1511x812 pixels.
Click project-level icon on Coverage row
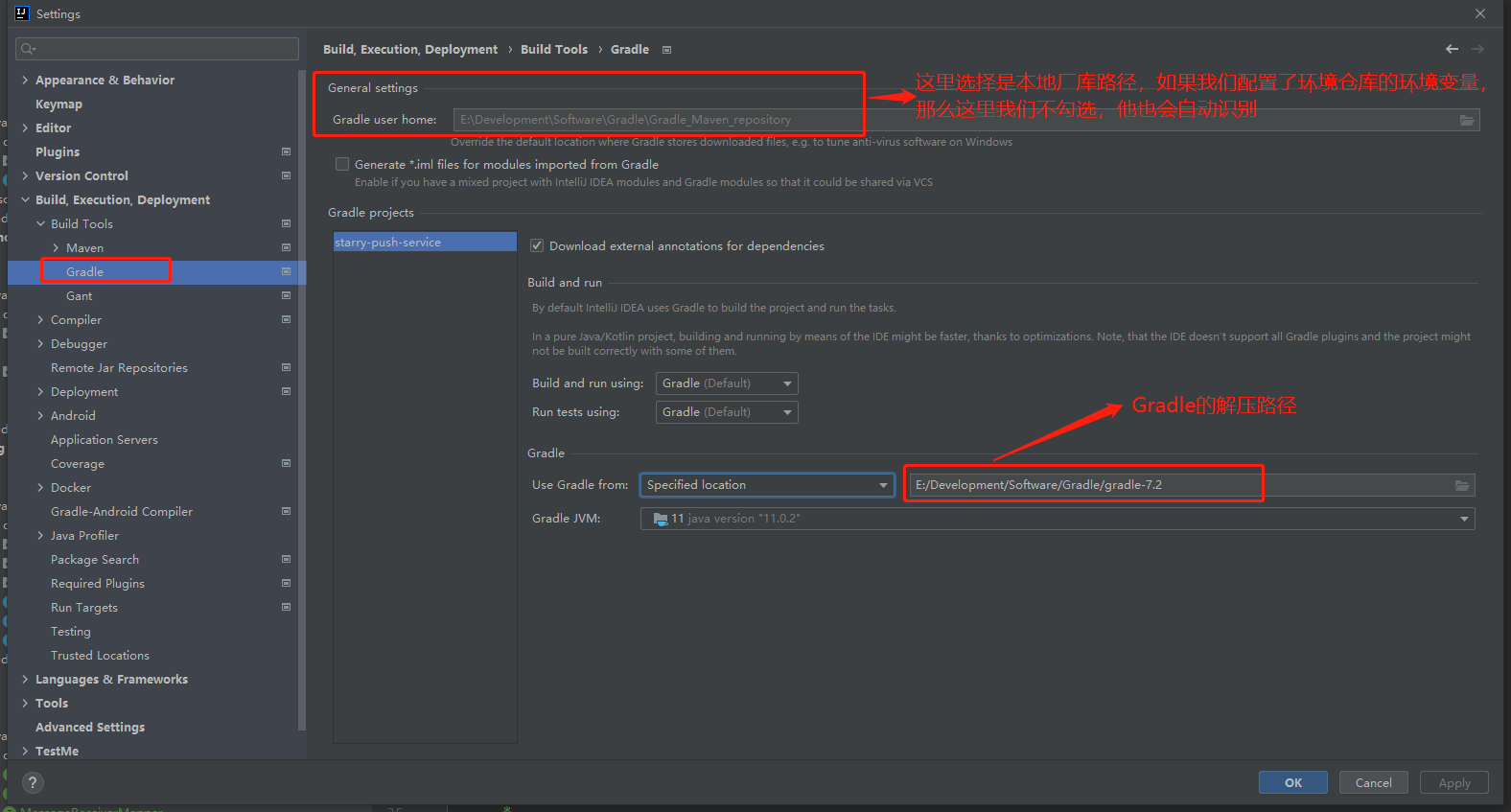286,463
